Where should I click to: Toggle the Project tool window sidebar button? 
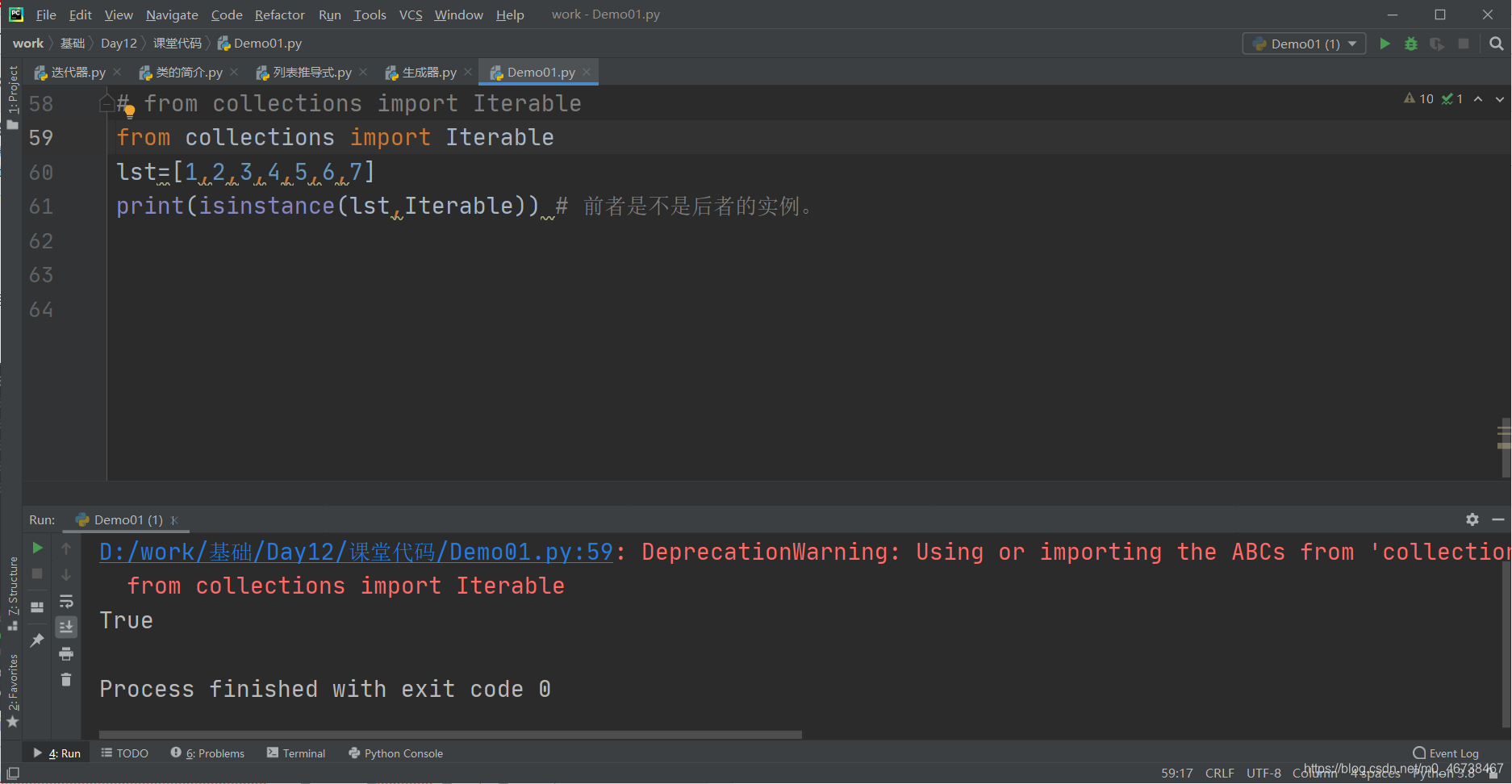[12, 97]
